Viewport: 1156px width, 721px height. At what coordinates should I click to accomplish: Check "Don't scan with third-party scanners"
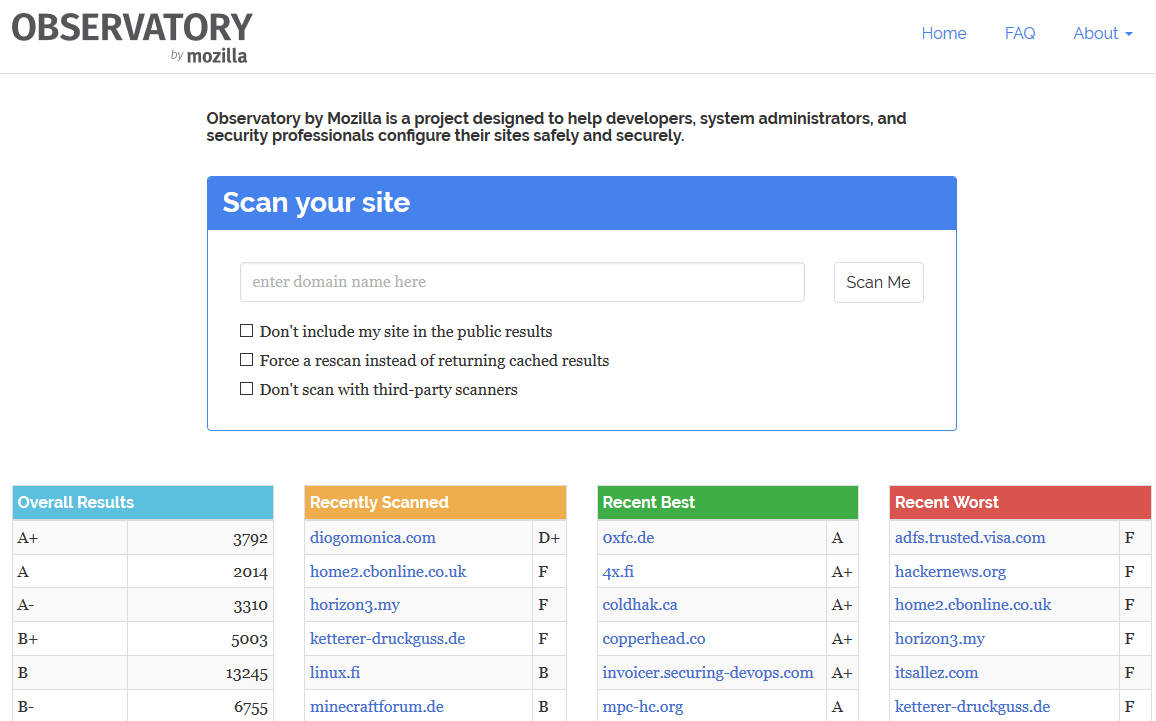point(246,388)
